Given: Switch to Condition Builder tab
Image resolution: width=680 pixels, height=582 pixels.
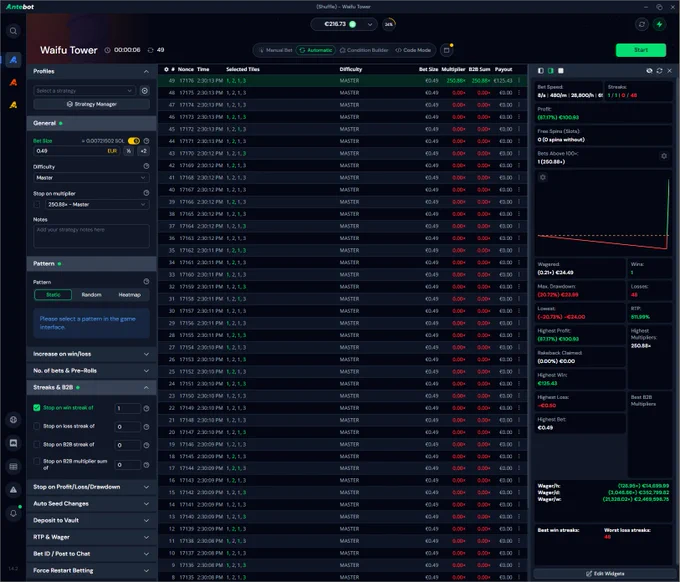Looking at the screenshot, I should click(364, 50).
